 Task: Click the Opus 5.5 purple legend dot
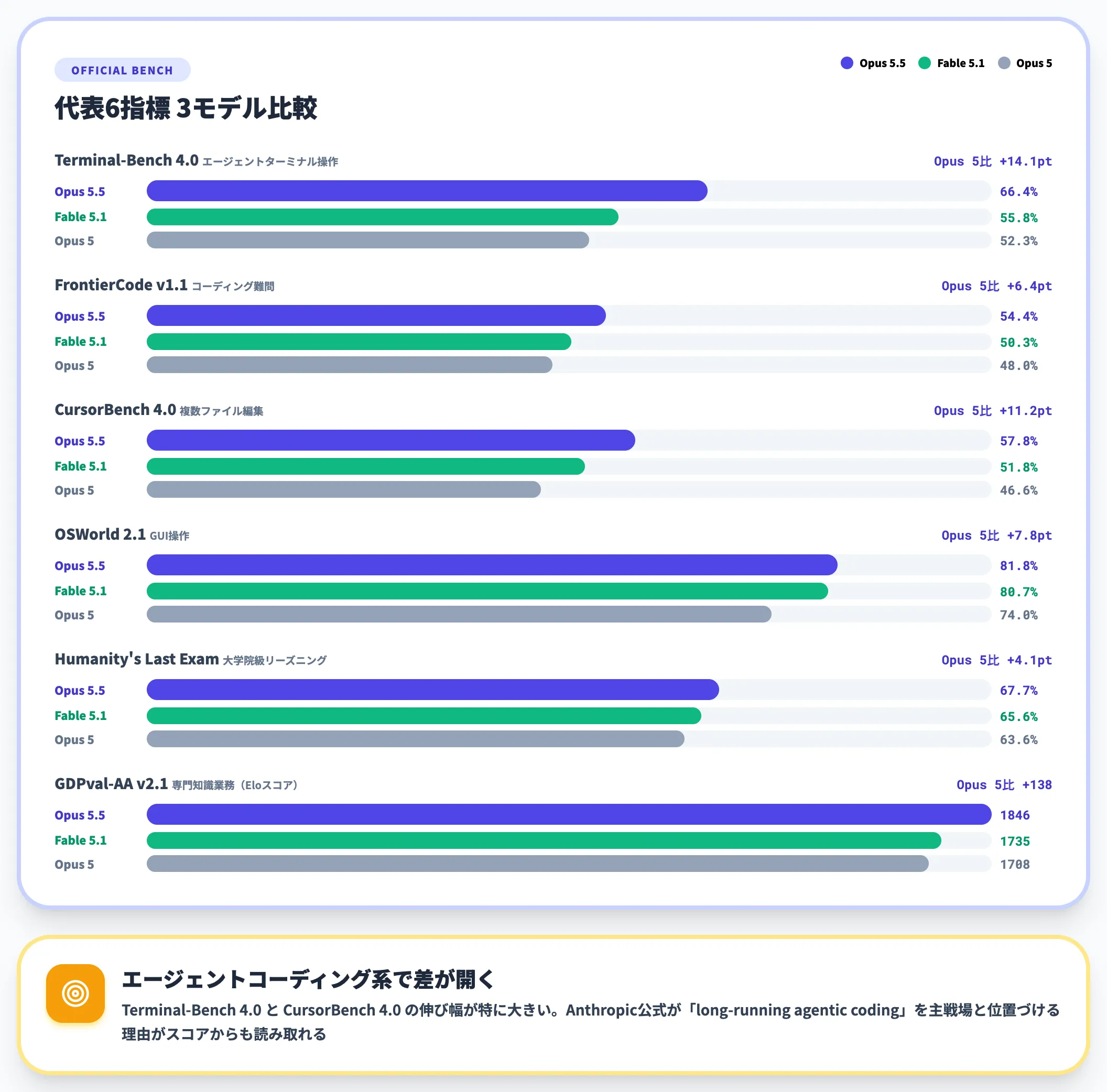[x=846, y=63]
